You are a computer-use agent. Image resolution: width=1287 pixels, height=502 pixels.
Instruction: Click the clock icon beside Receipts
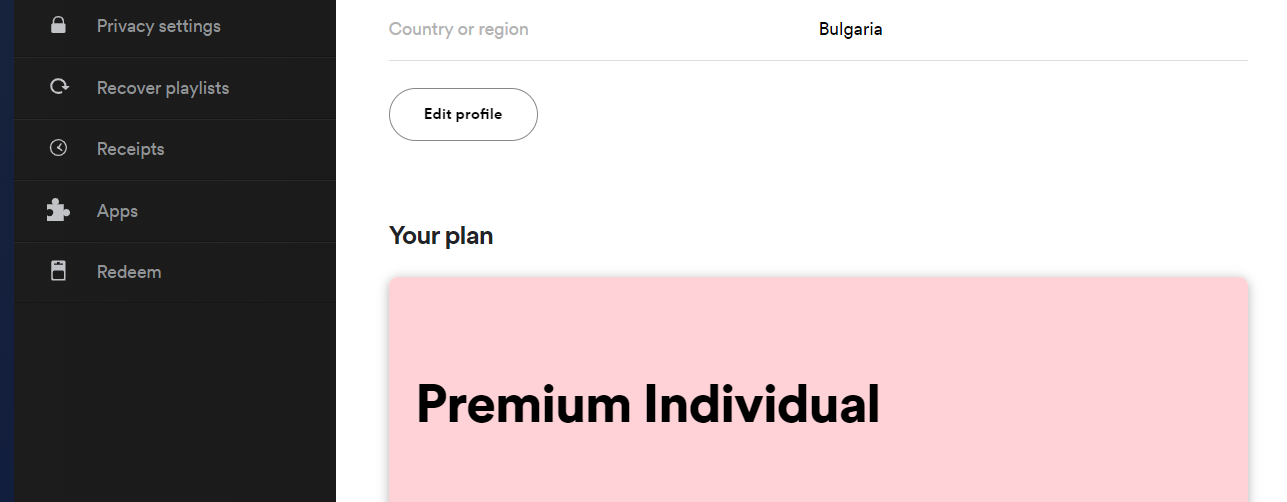[x=59, y=148]
